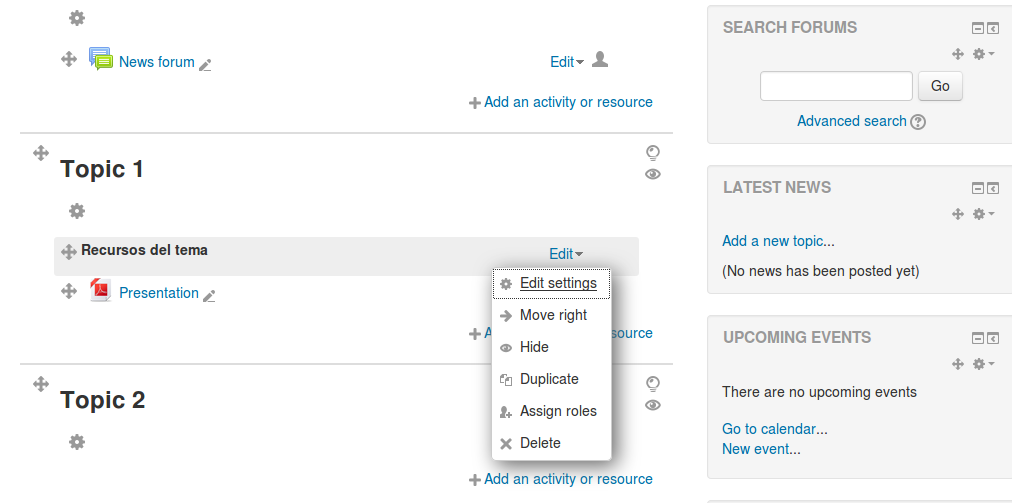Viewport: 1012px width, 503px height.
Task: Highlight Topic 1 with the lightbulb icon
Action: pos(653,152)
